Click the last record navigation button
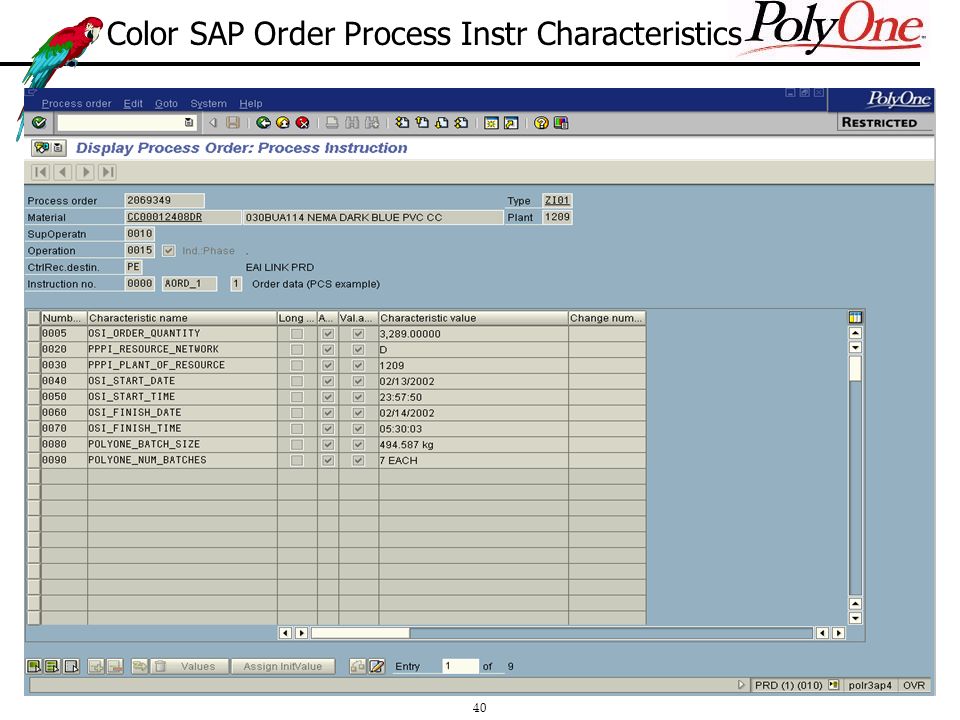Image resolution: width=960 pixels, height=720 pixels. 108,172
